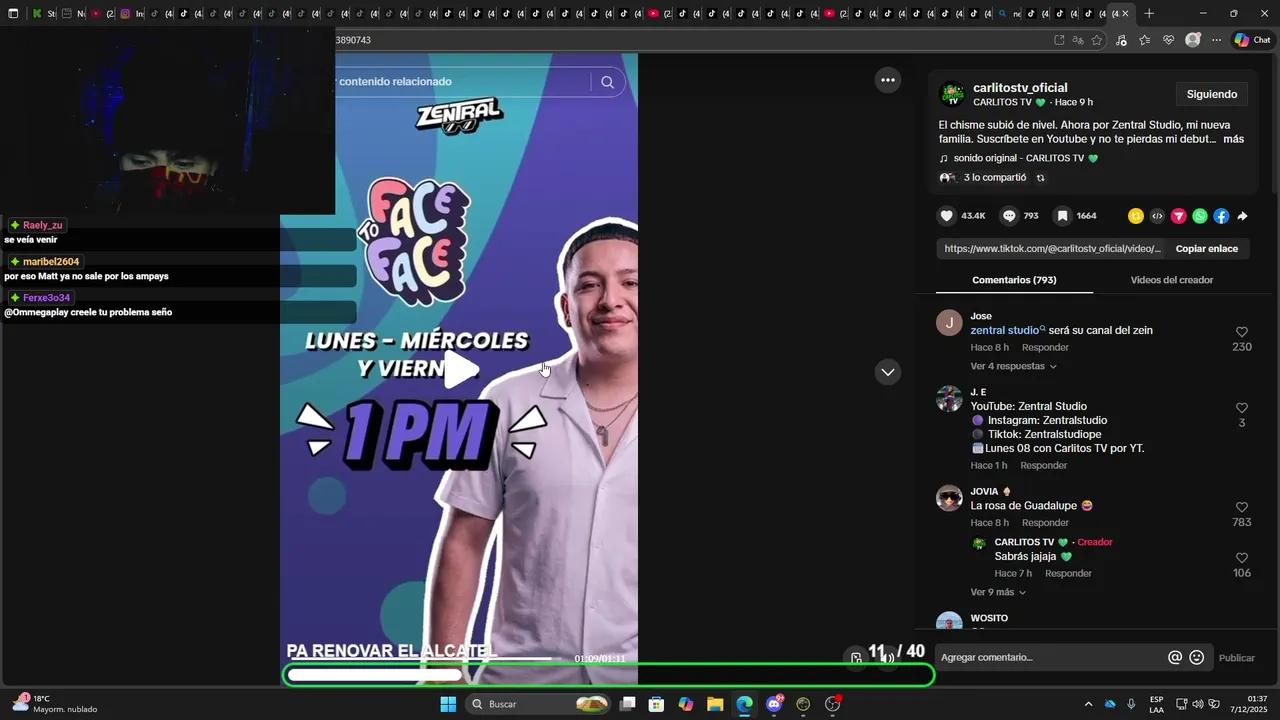Screen dimensions: 1280x720
Task: Open Edge media control music icon
Action: (1121, 40)
